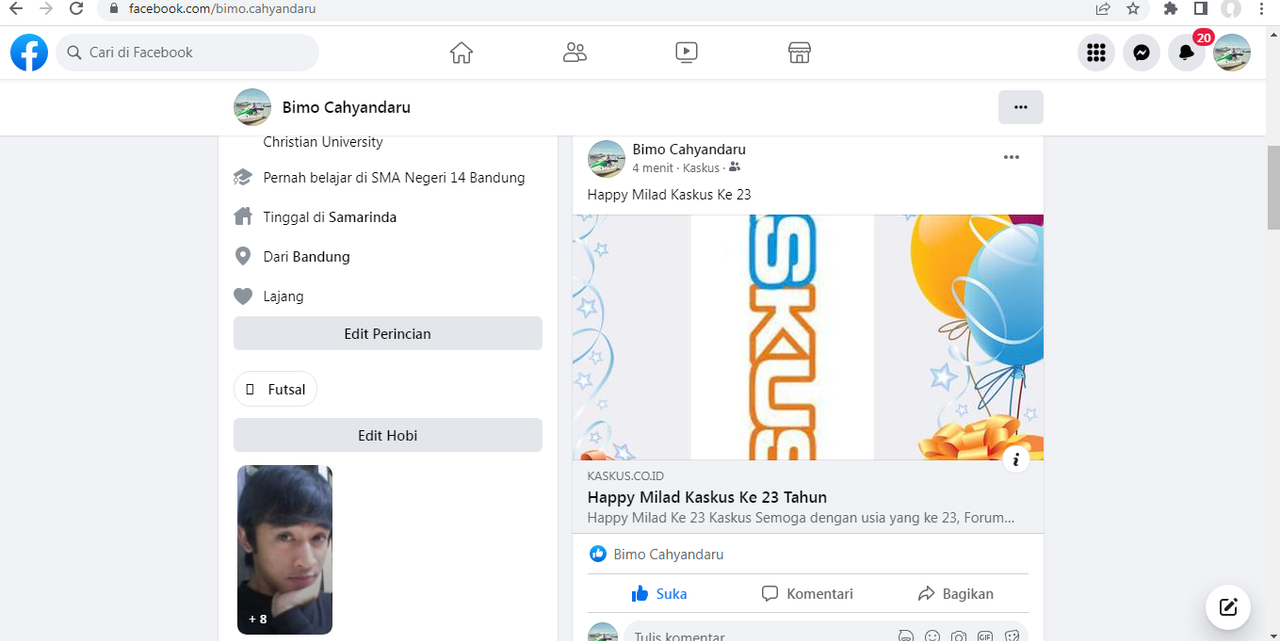1280x641 pixels.
Task: Open Happy Milad Kaskus Ke 23 Tahun link
Action: point(707,497)
